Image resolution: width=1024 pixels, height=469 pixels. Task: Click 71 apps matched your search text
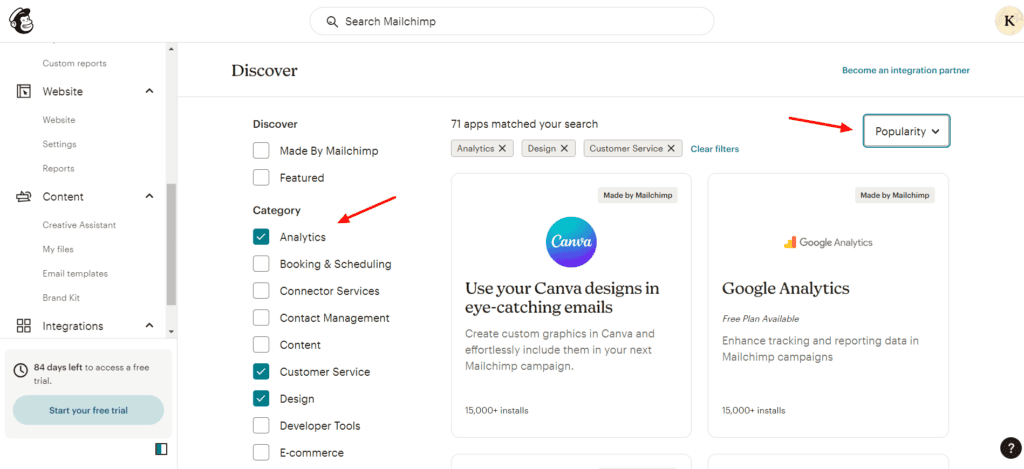[524, 124]
